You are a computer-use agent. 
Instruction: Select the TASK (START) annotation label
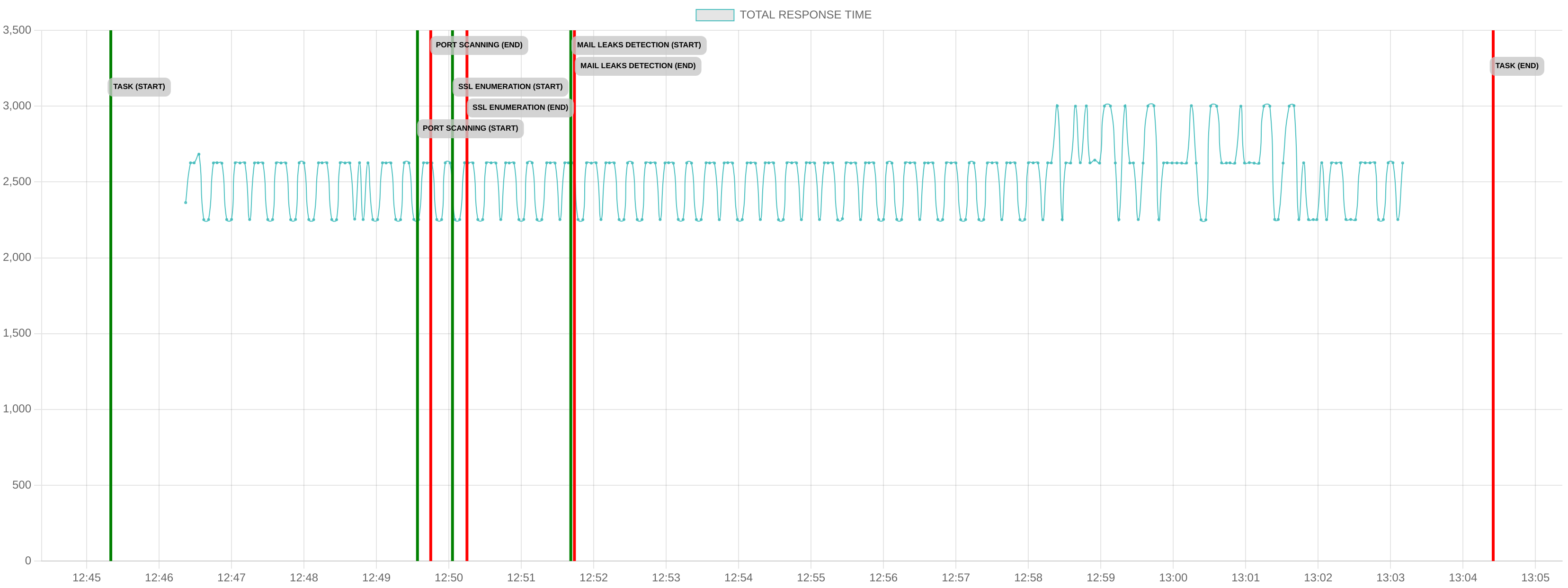click(139, 87)
